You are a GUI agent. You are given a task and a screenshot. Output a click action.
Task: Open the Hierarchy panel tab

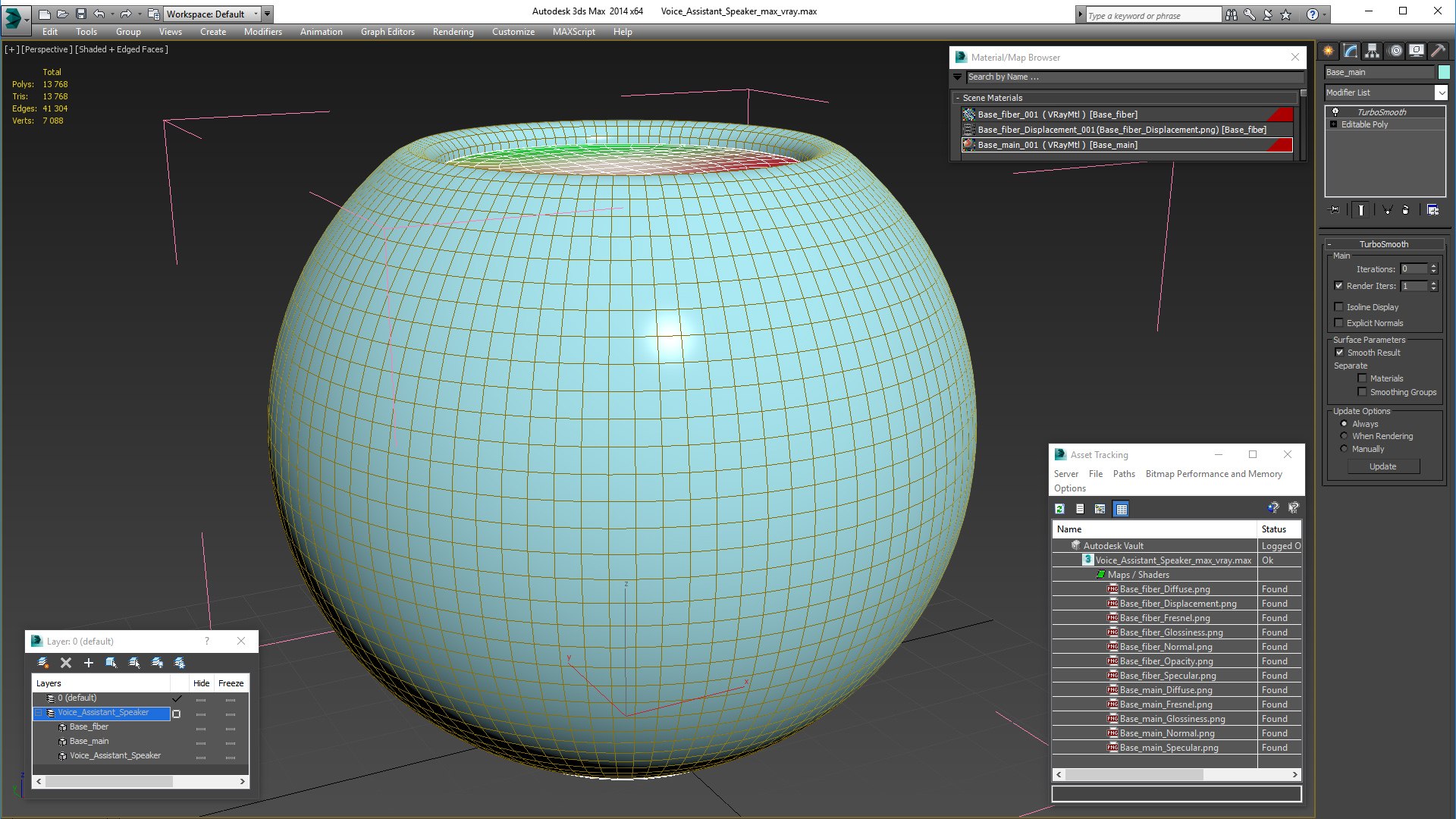[1372, 51]
